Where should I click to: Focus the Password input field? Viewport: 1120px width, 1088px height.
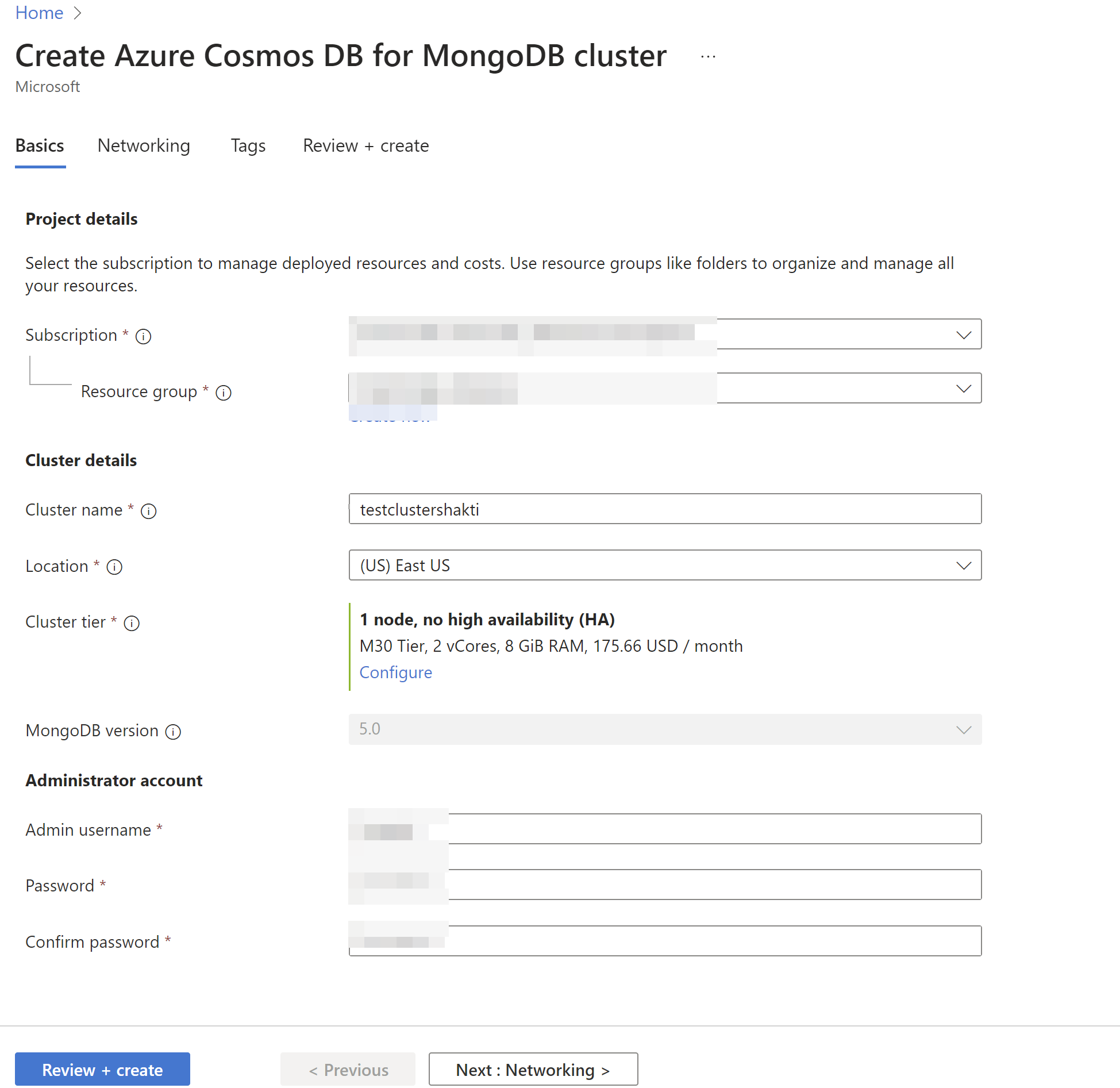pos(665,885)
